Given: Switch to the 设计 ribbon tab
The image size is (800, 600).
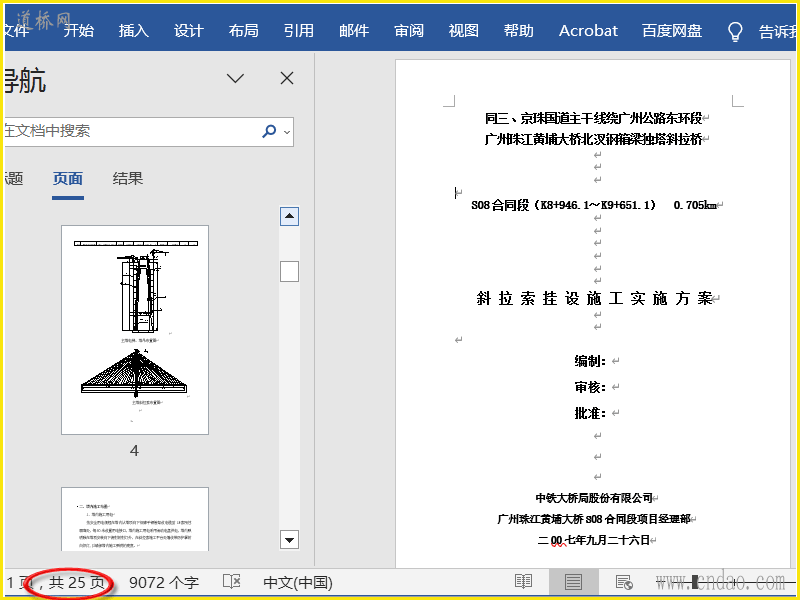Looking at the screenshot, I should [189, 31].
